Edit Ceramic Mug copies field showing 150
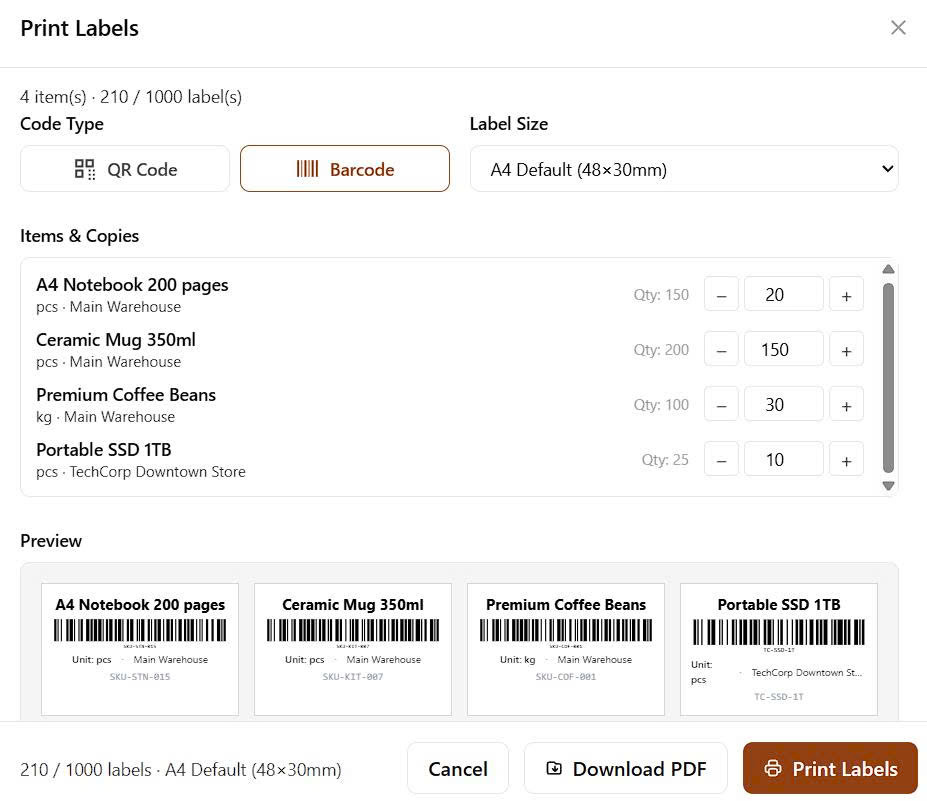The image size is (927, 801). tap(783, 349)
